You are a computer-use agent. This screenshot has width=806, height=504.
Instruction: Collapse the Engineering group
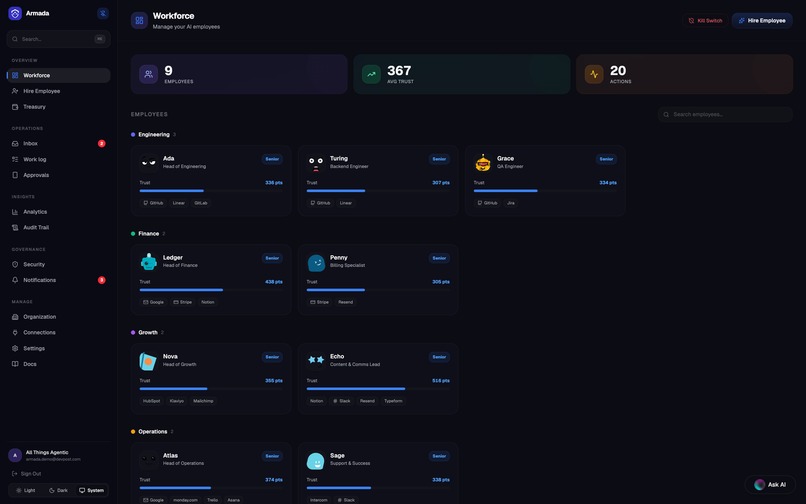153,135
